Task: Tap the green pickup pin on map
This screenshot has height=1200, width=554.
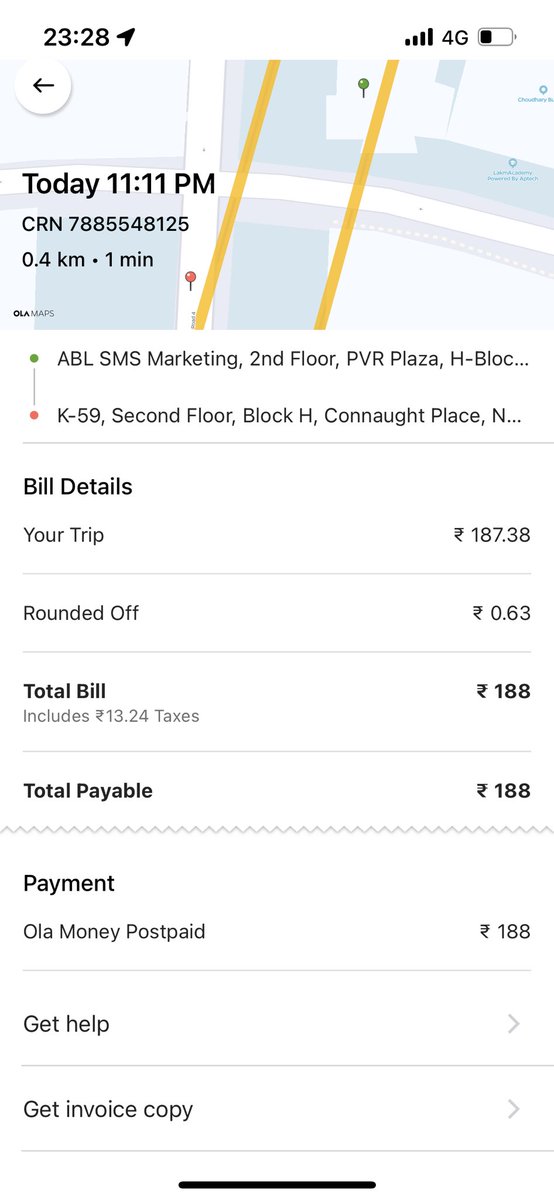Action: point(364,87)
